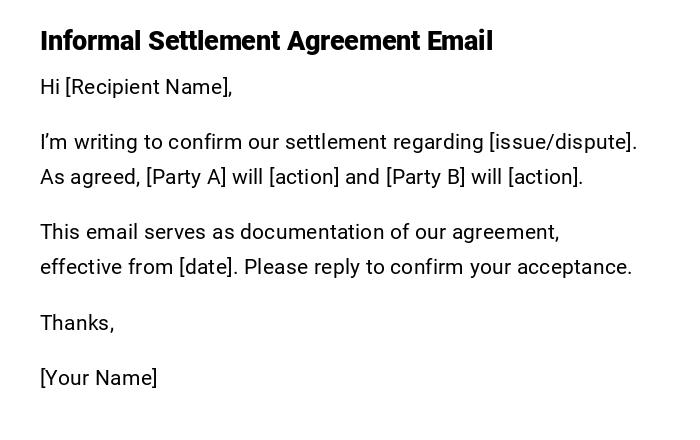The image size is (700, 440).
Task: Click the [action] placeholder following Party B
Action: (544, 177)
